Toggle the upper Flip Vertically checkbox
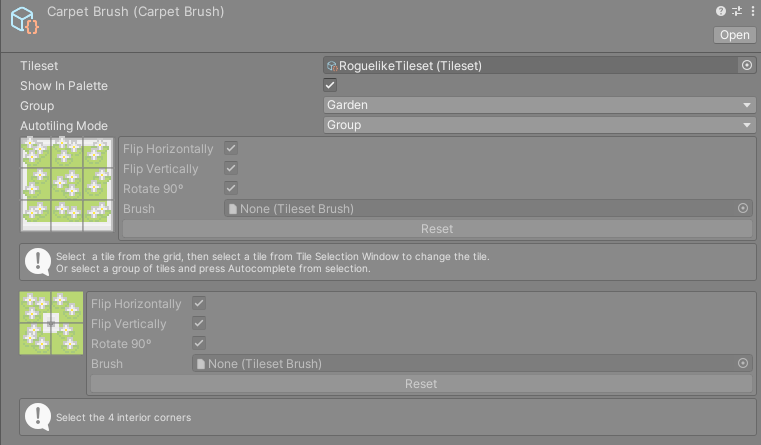This screenshot has width=761, height=445. click(x=231, y=168)
